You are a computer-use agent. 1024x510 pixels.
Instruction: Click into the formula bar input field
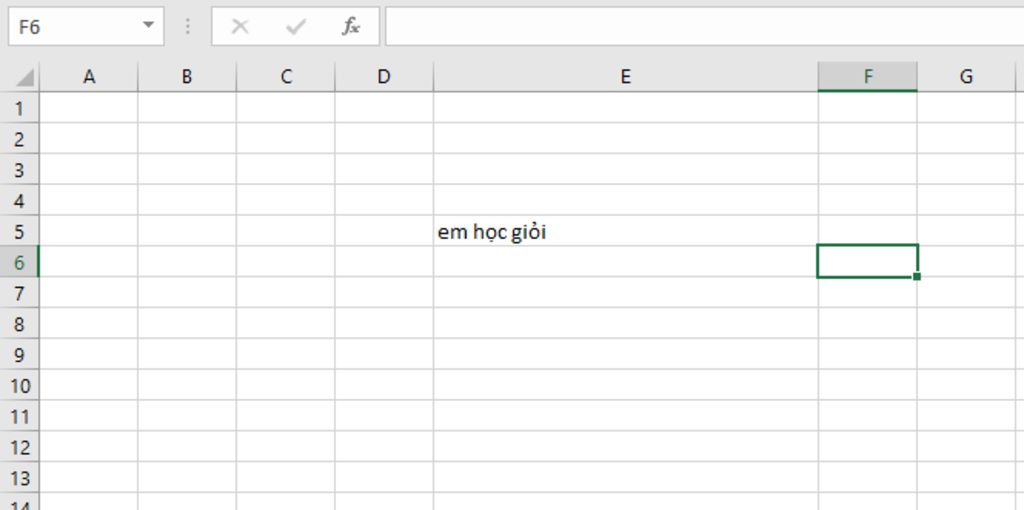(x=704, y=27)
